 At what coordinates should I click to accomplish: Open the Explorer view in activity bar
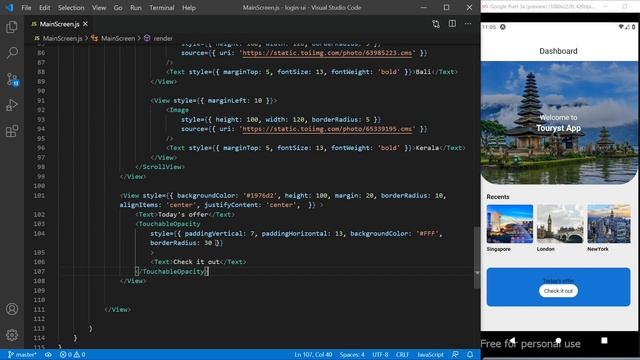pos(12,27)
